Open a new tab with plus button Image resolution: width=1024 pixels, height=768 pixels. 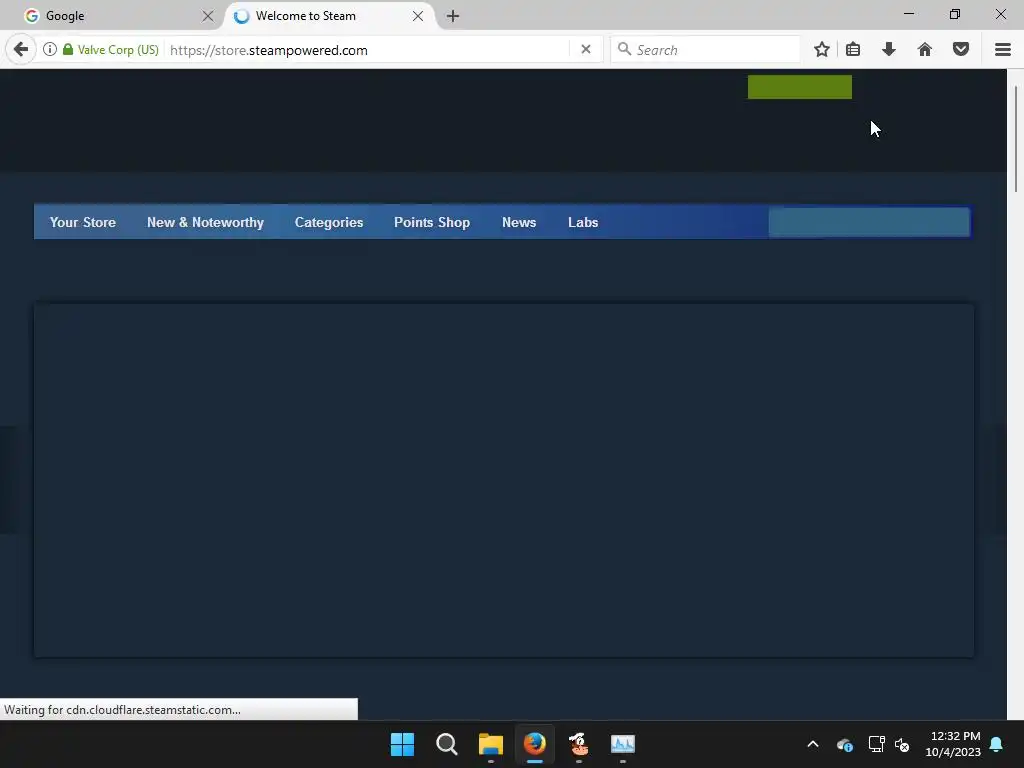453,16
